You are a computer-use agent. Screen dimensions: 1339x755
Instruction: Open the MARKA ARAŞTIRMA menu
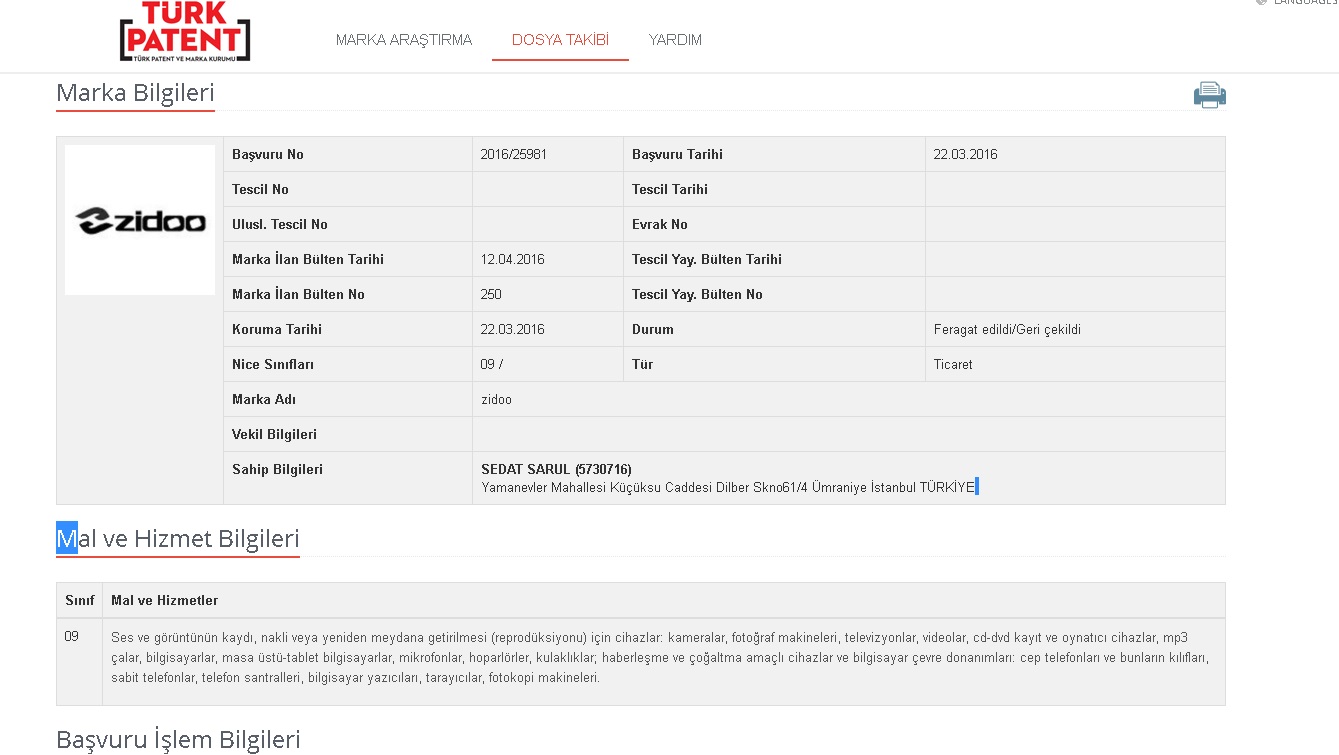404,40
